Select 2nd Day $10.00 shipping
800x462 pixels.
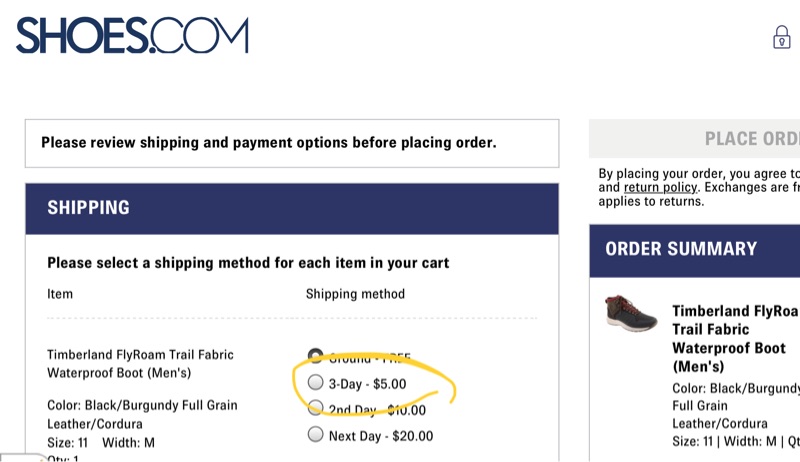click(x=316, y=408)
